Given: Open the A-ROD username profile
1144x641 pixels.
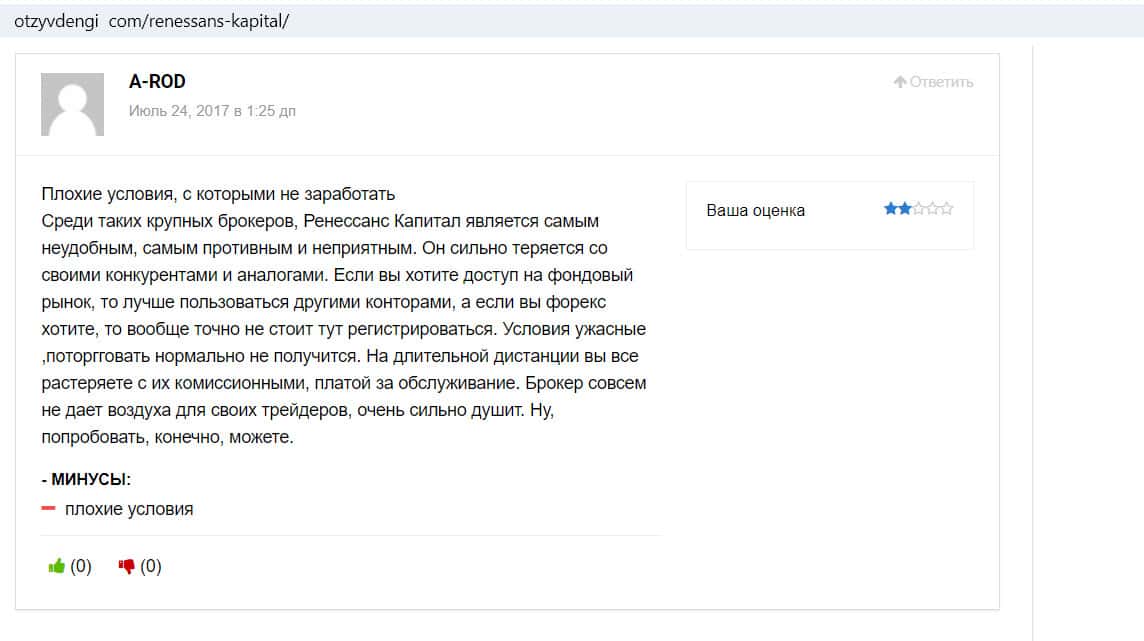Looking at the screenshot, I should point(157,81).
